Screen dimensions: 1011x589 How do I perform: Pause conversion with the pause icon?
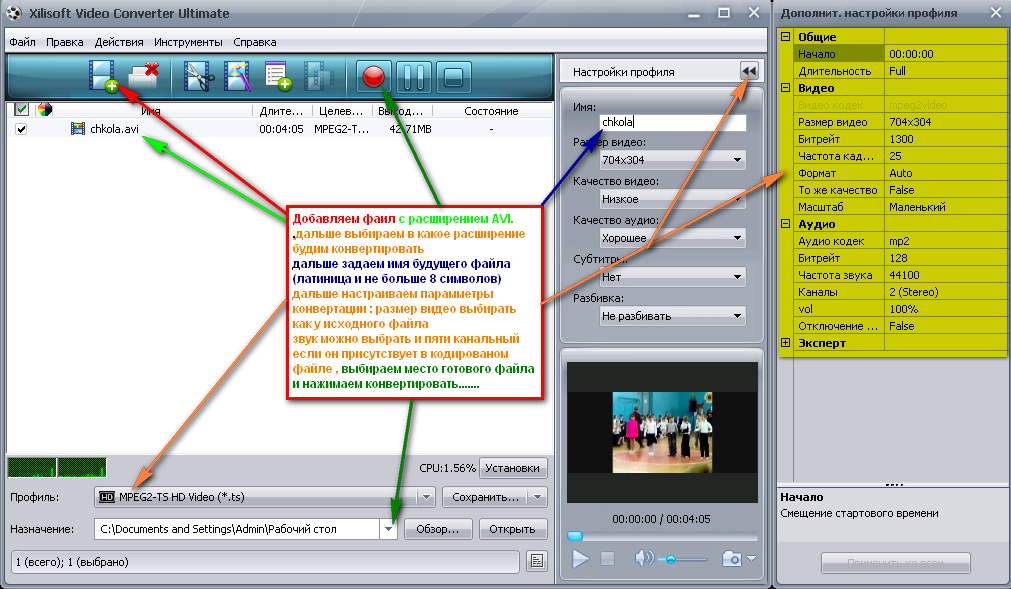(413, 77)
